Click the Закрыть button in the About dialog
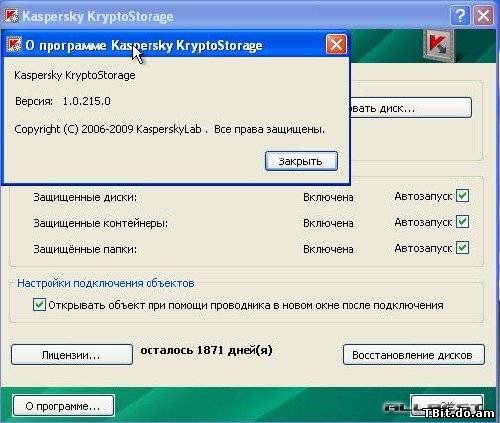 click(301, 161)
